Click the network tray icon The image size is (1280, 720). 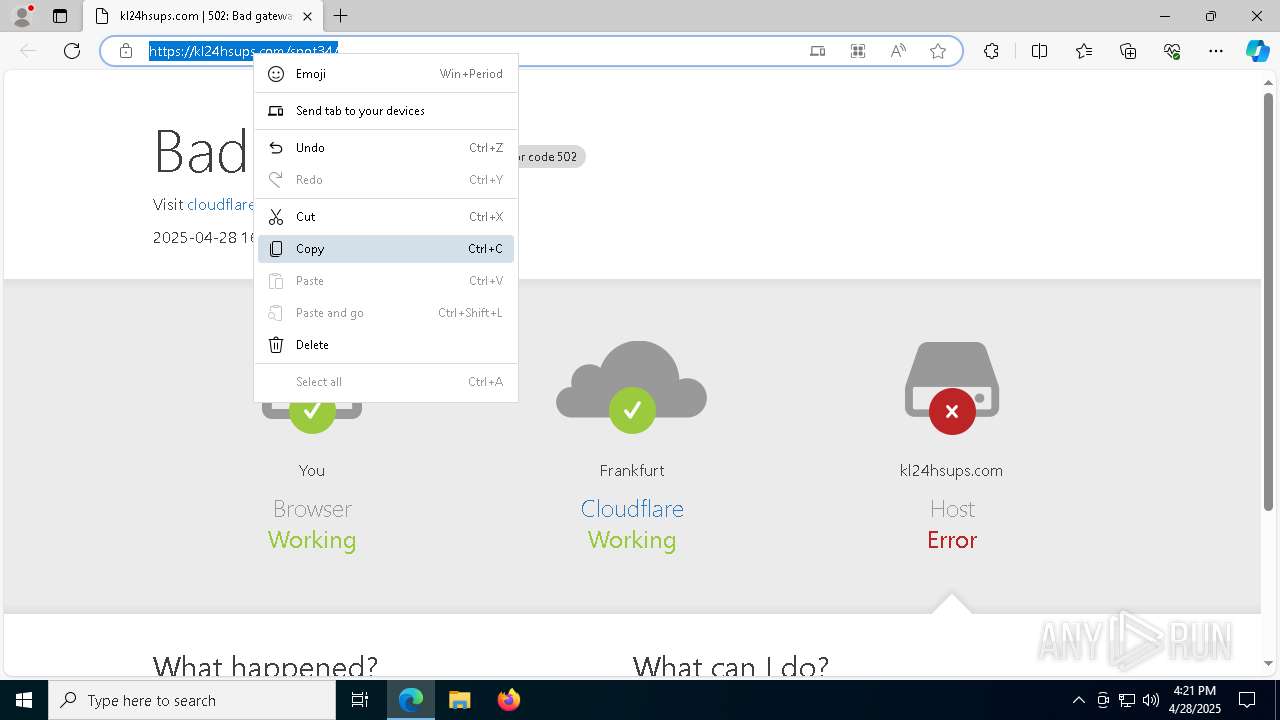coord(1127,700)
